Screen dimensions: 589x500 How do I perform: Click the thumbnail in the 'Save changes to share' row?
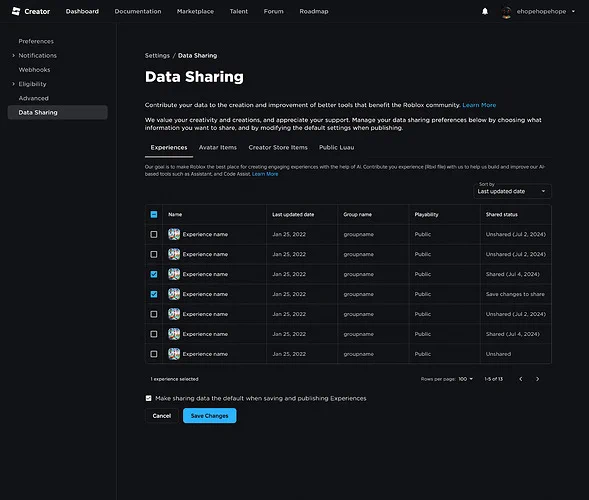click(174, 294)
